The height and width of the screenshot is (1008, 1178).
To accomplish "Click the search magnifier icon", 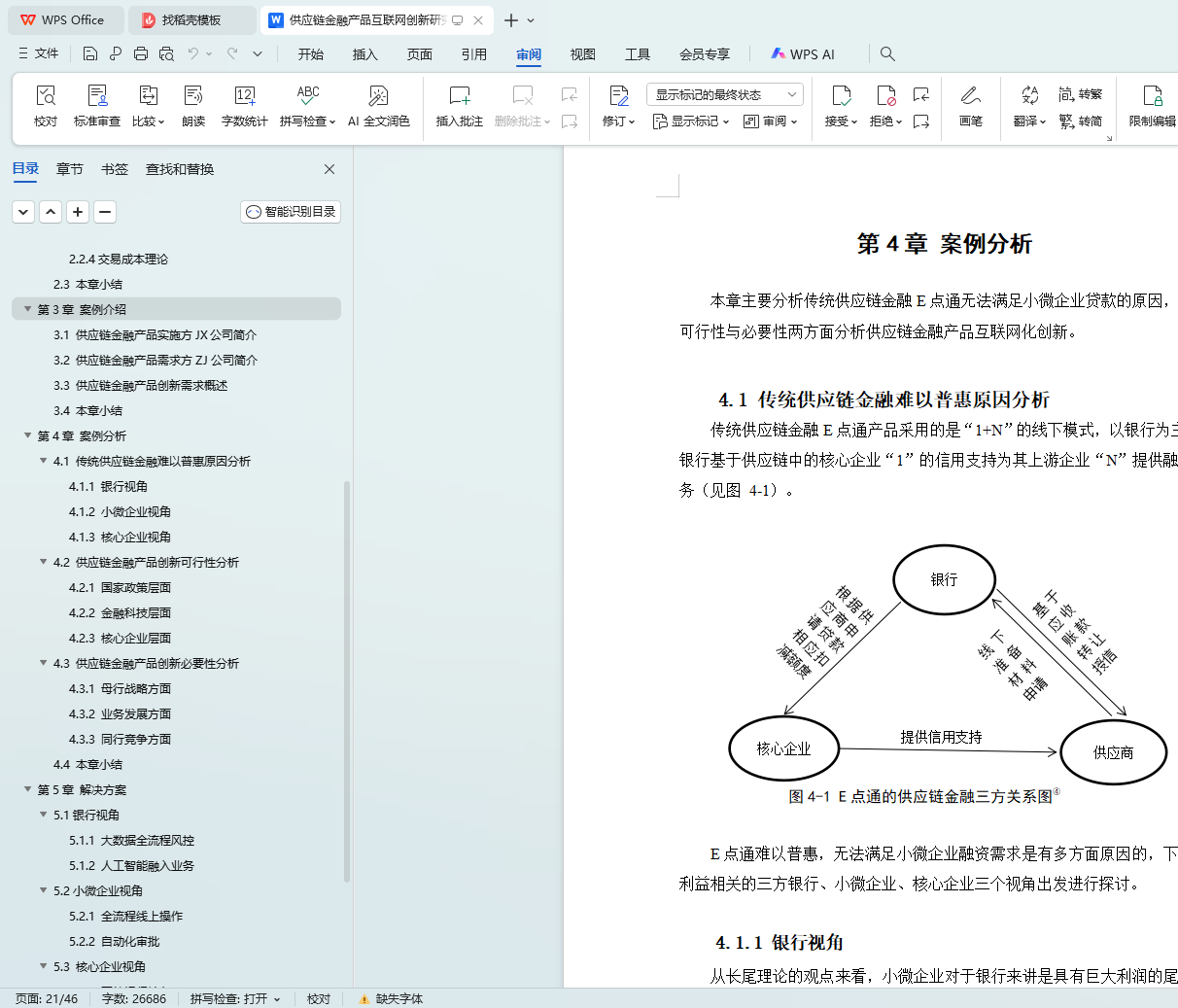I will [887, 53].
